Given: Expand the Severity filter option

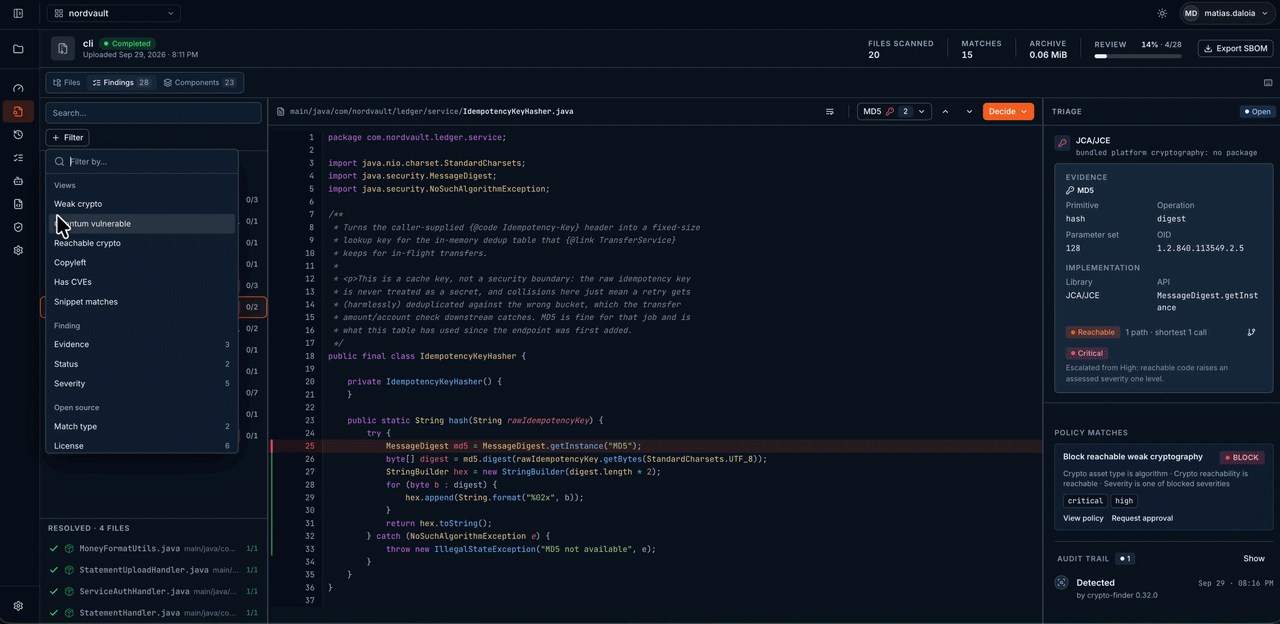Looking at the screenshot, I should pos(142,384).
